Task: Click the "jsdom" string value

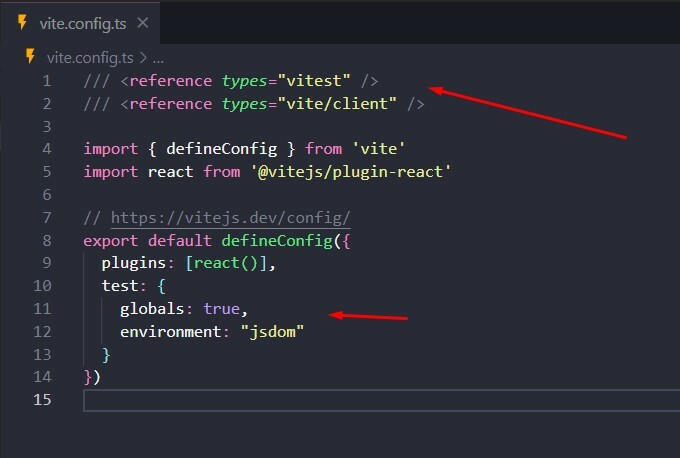Action: point(272,332)
